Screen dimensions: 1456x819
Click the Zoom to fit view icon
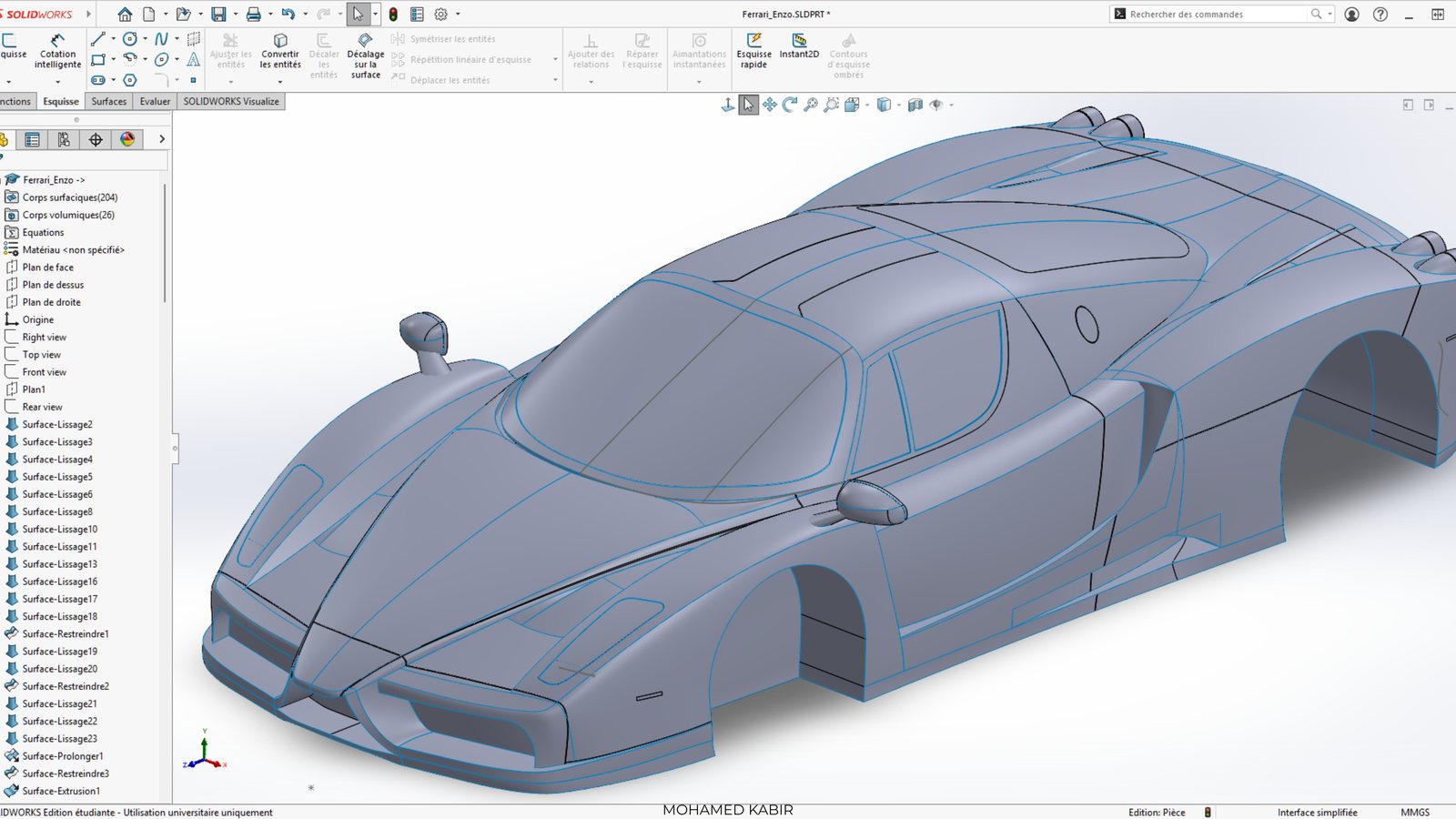pos(811,105)
